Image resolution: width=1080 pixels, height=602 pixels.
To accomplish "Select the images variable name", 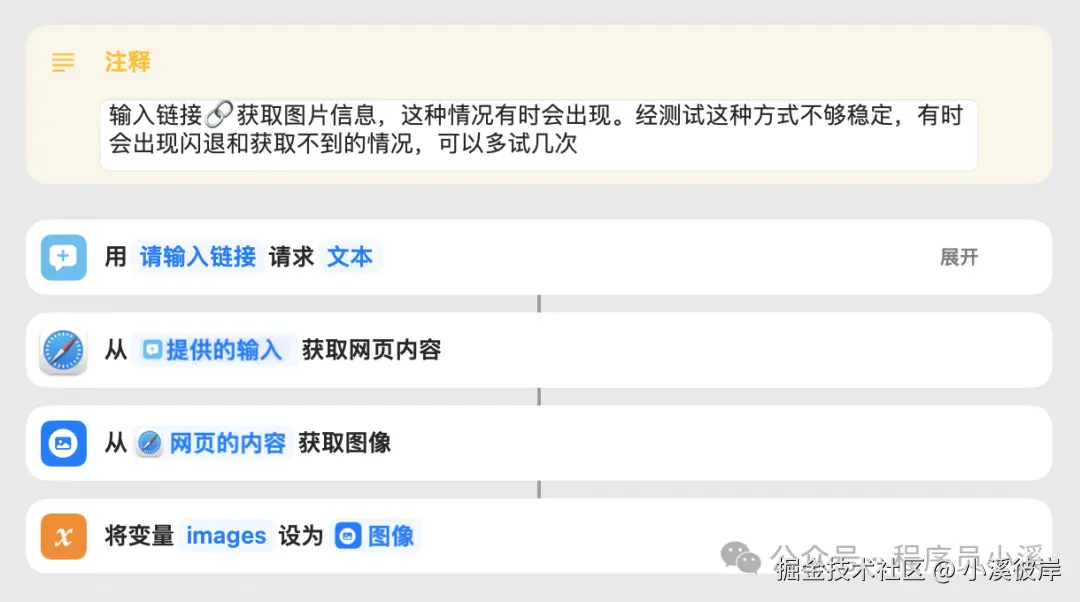I will 226,536.
